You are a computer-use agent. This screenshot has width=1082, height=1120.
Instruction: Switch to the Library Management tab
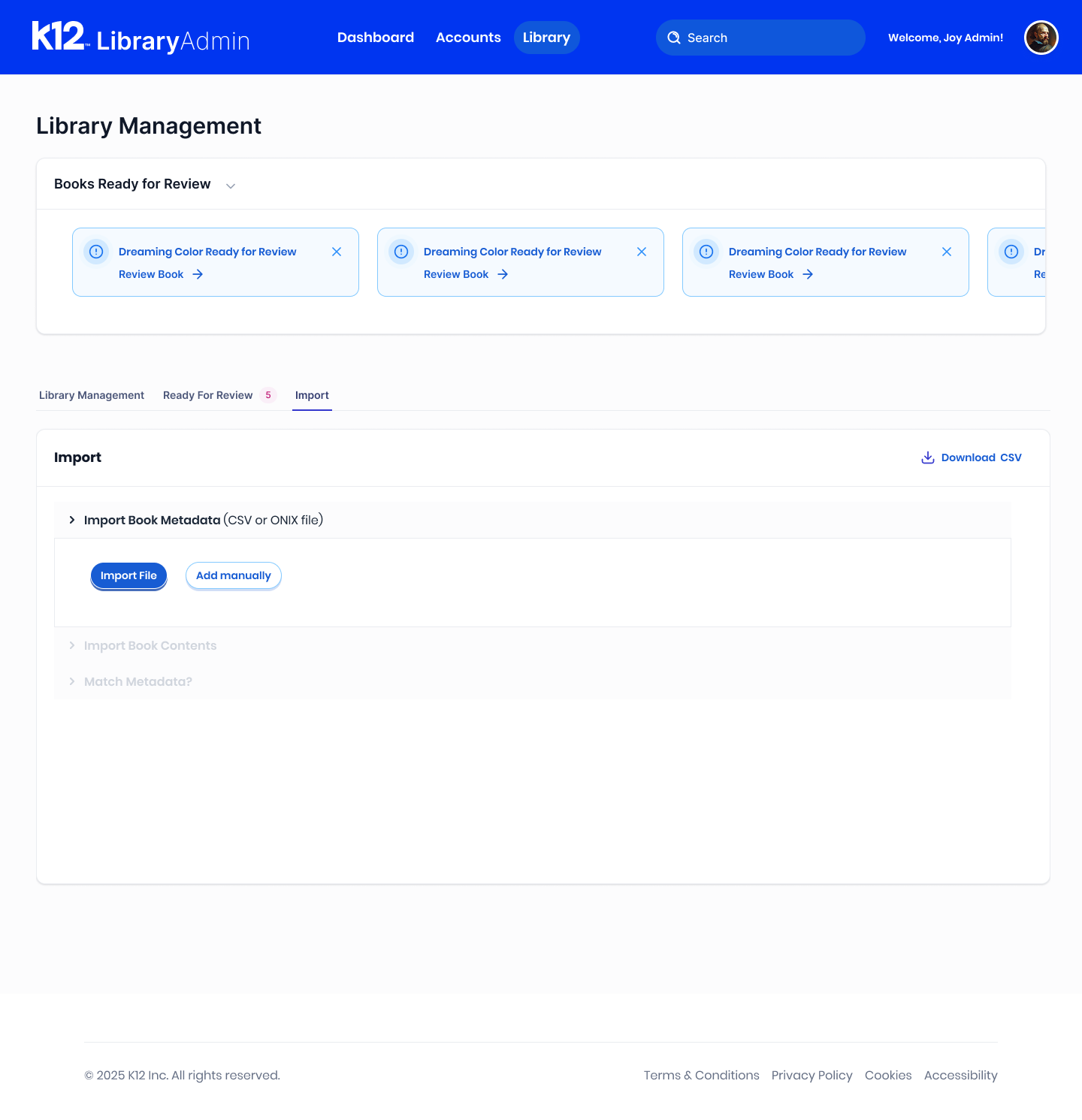92,395
